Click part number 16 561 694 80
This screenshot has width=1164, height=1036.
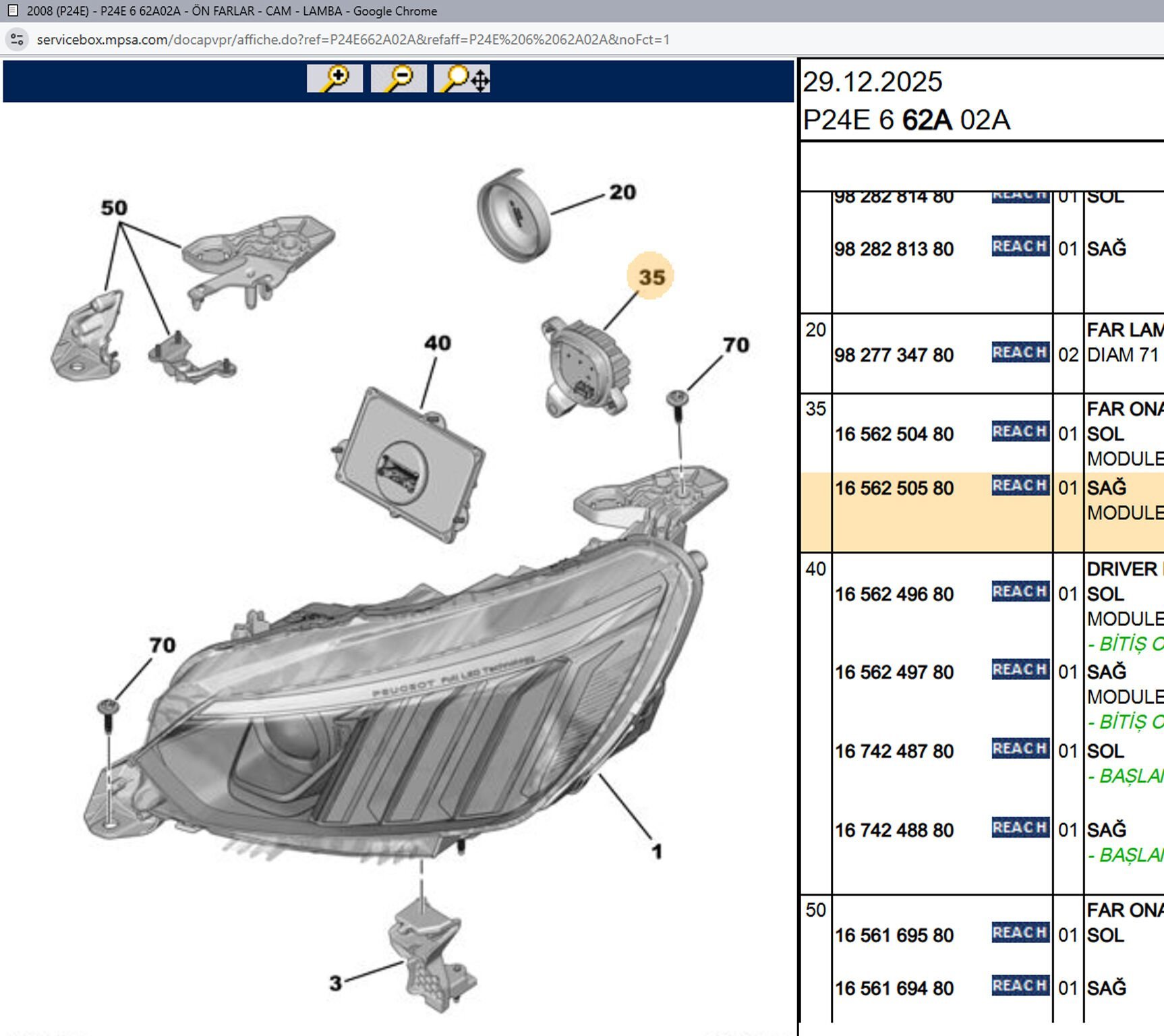[x=894, y=989]
